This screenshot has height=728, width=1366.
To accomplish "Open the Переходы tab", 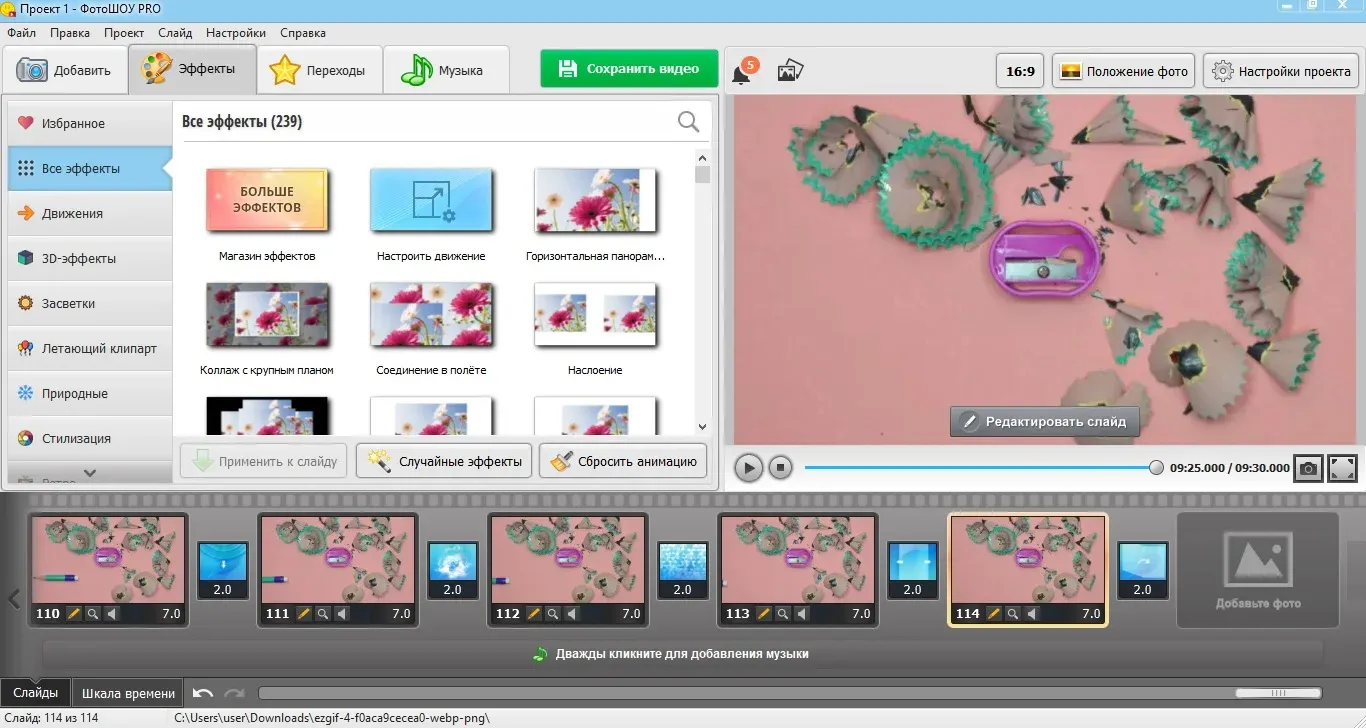I will pyautogui.click(x=320, y=70).
